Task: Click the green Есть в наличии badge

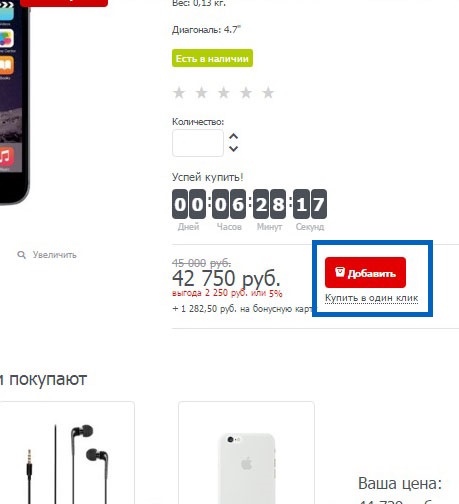Action: pyautogui.click(x=212, y=58)
